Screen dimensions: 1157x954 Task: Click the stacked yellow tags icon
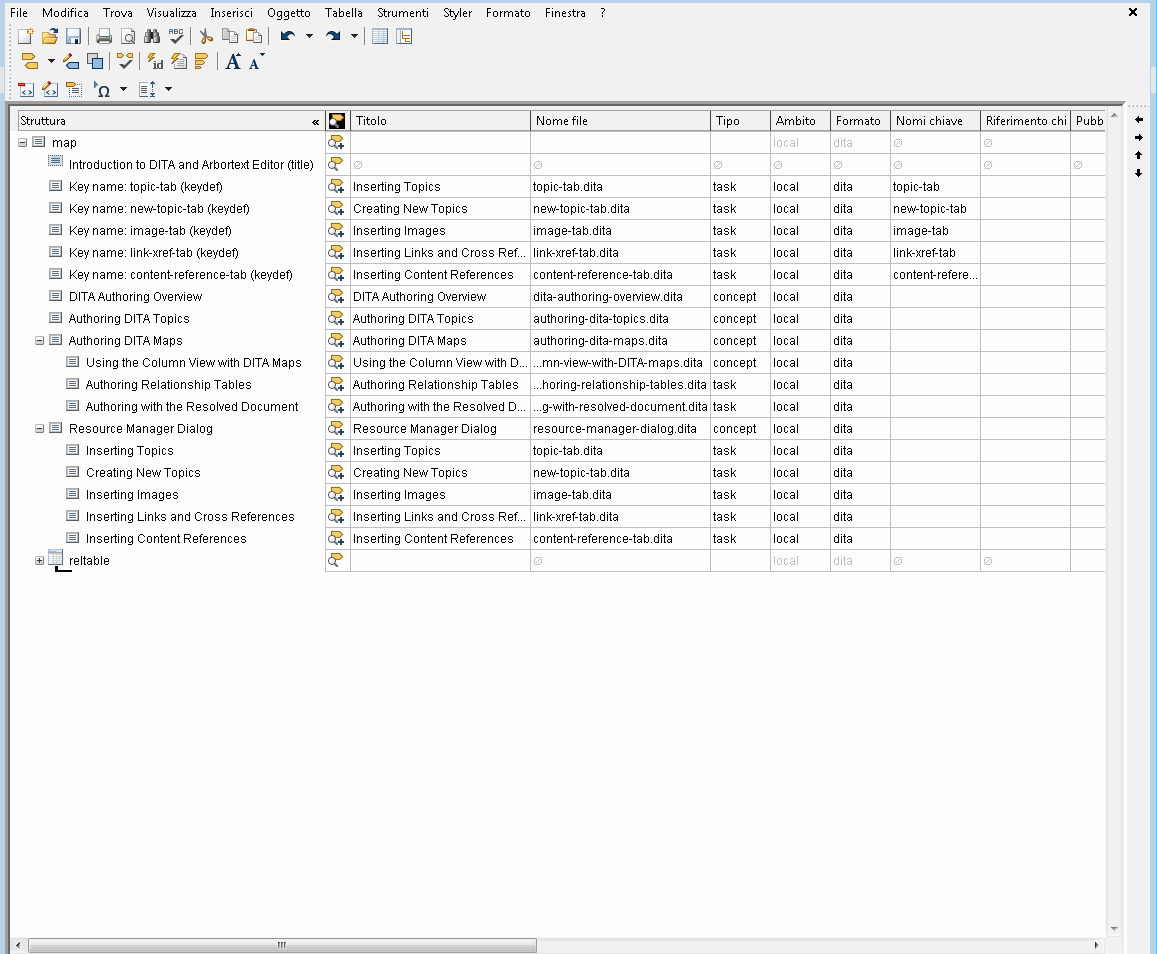(x=201, y=61)
